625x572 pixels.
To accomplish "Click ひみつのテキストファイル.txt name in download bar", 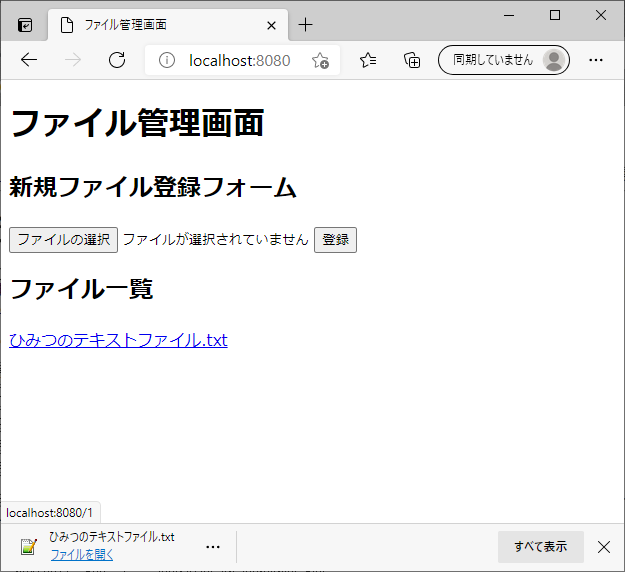I will [x=112, y=537].
